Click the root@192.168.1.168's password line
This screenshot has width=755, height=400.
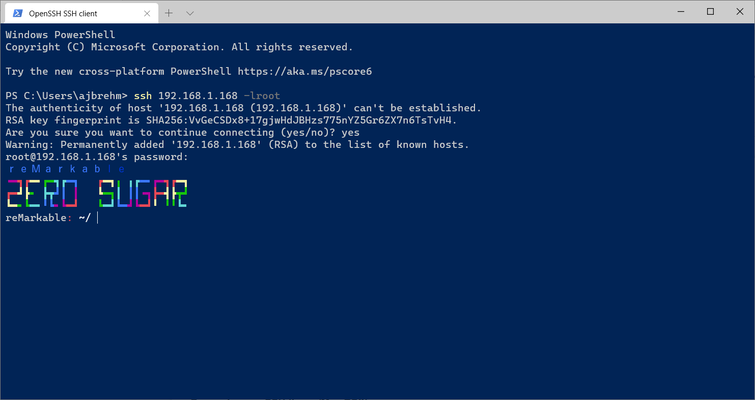coord(97,157)
